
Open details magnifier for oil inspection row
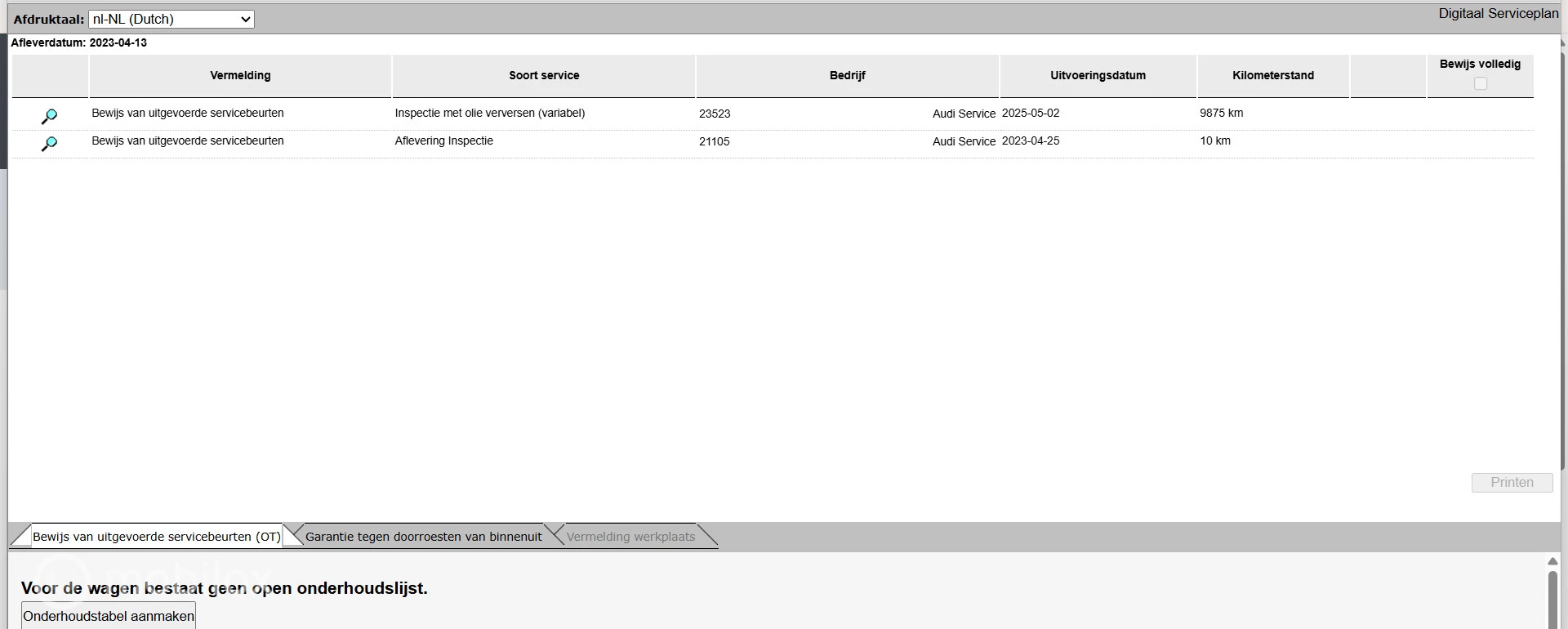point(49,116)
